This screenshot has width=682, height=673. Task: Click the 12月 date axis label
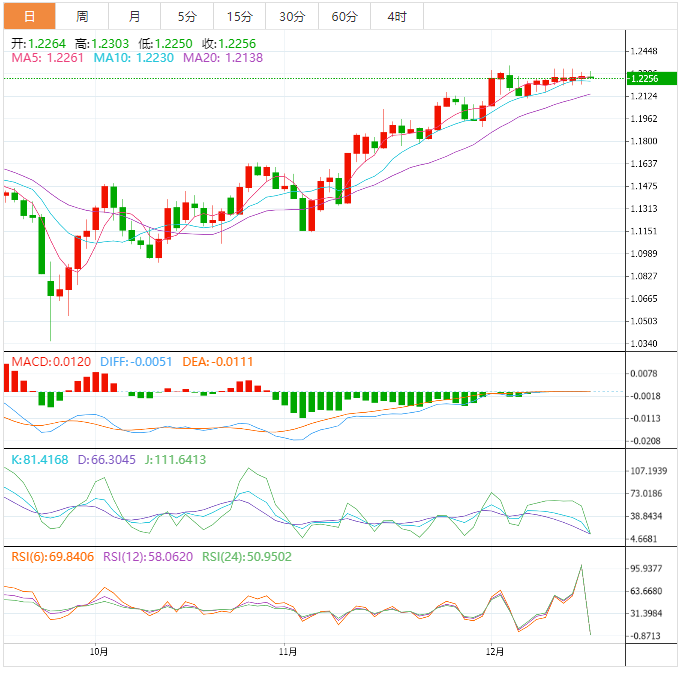point(495,651)
